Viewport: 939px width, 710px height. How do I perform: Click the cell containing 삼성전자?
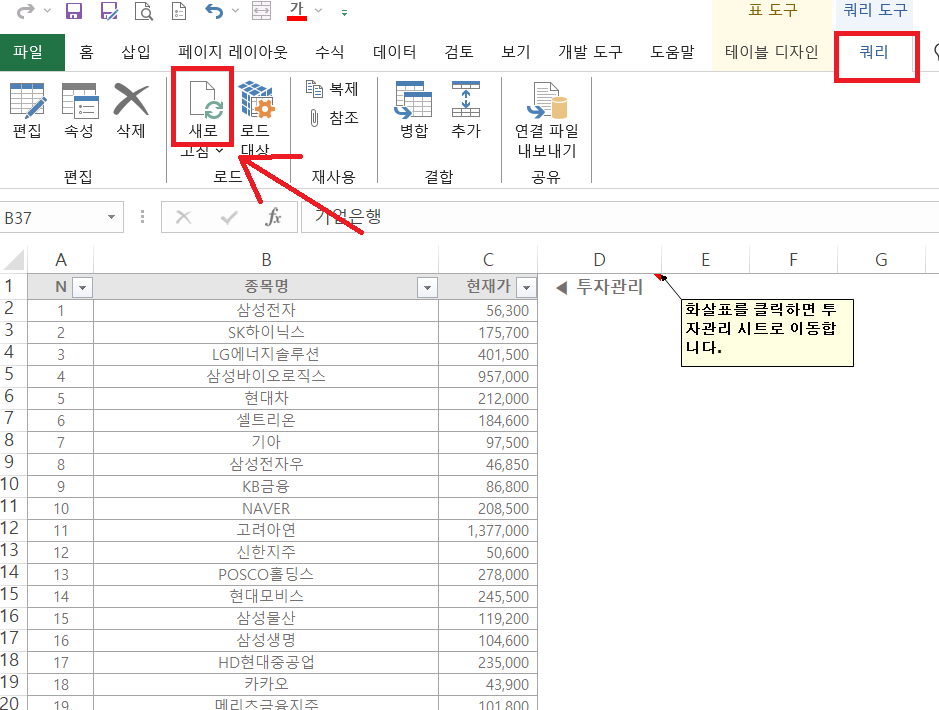266,311
